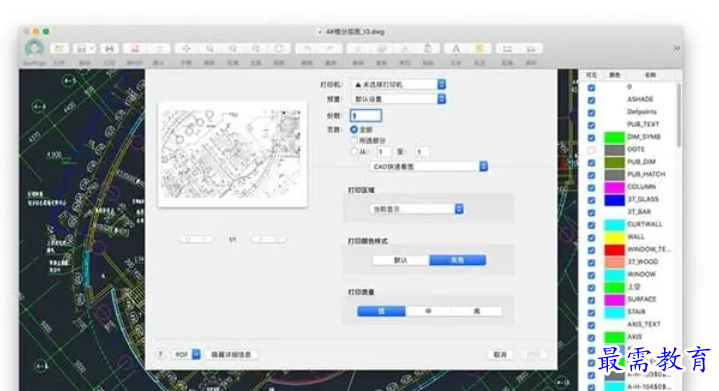
Task: Click green DIM_SYMB color swatch
Action: (614, 137)
